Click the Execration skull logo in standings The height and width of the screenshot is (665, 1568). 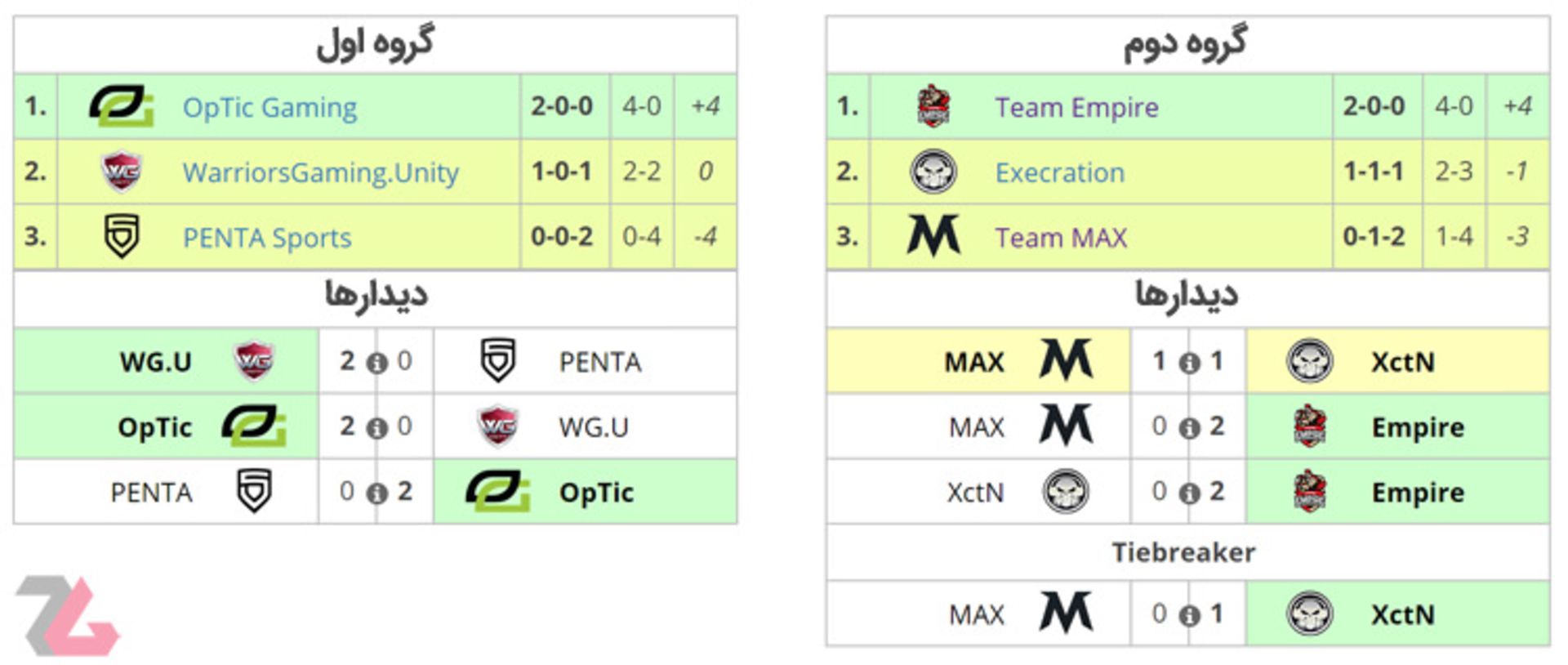click(x=933, y=172)
